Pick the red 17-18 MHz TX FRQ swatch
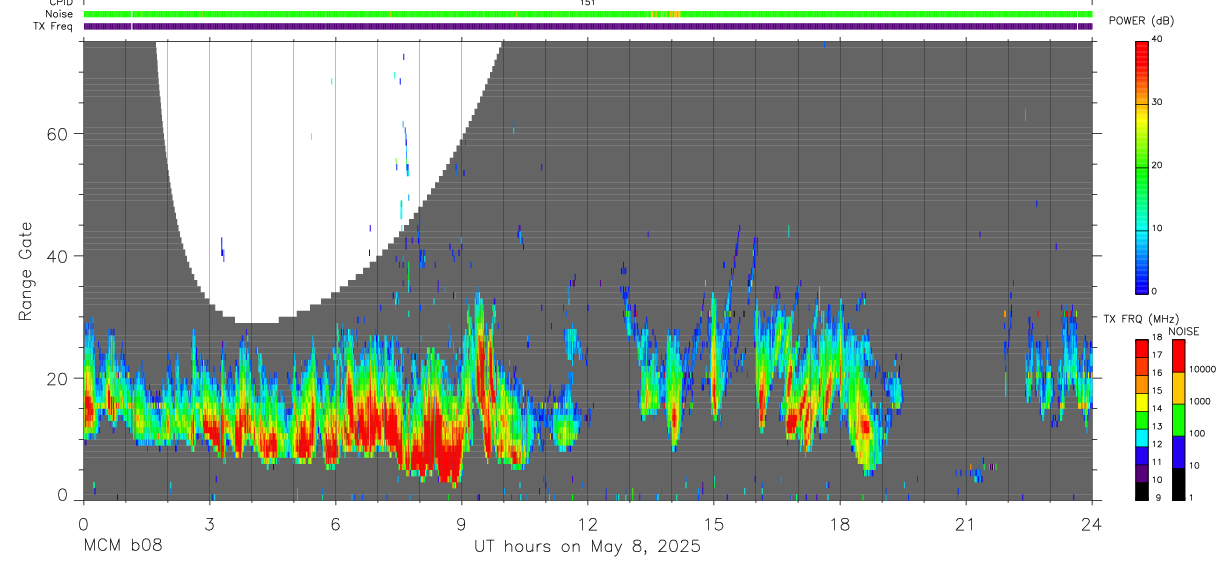 pyautogui.click(x=1142, y=349)
